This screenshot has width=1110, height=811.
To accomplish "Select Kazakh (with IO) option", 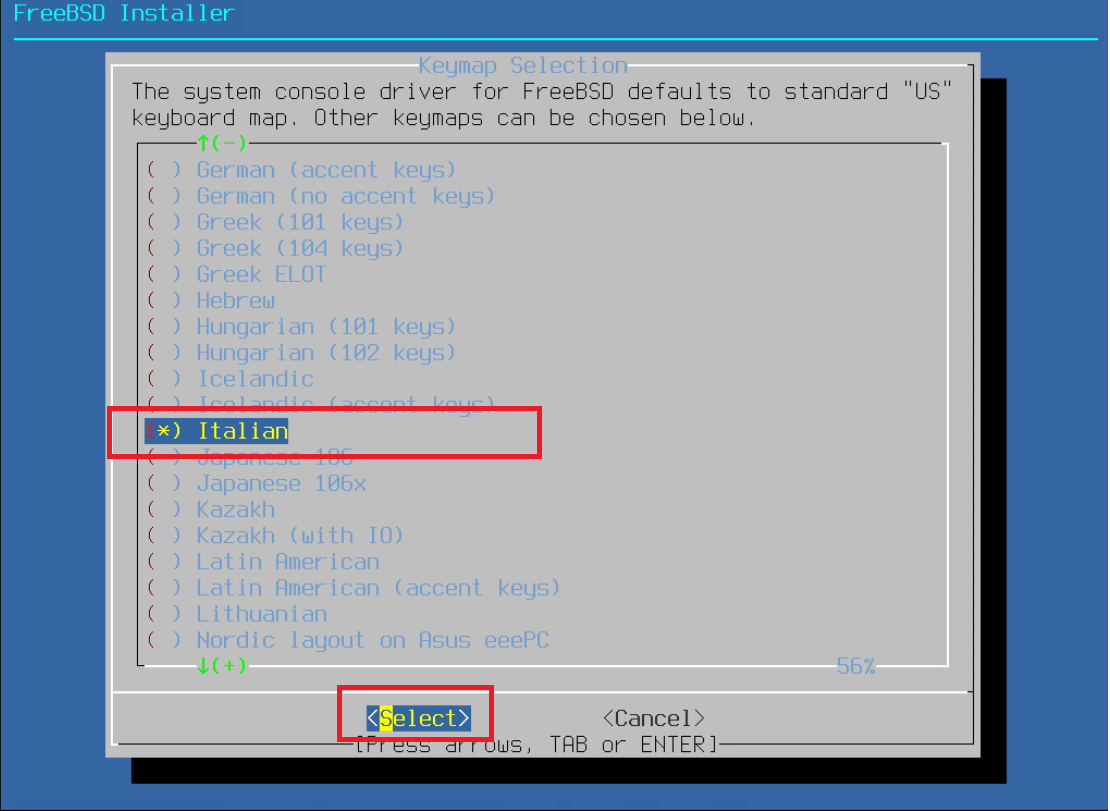I will point(275,536).
